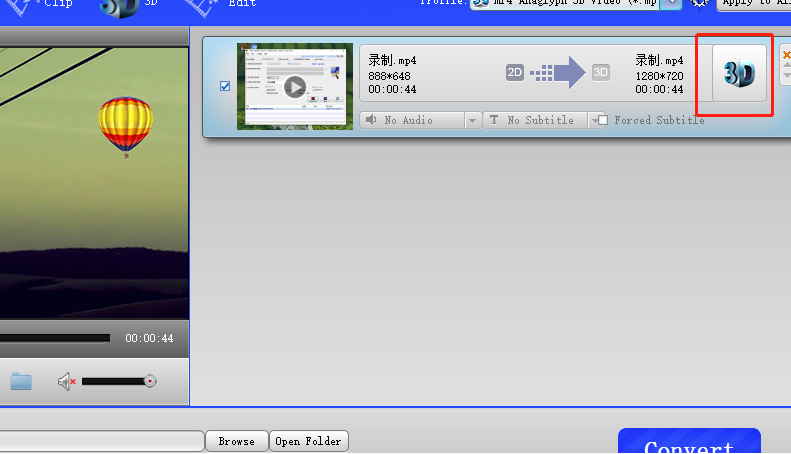Click the output file name 录制.mp4

click(659, 61)
